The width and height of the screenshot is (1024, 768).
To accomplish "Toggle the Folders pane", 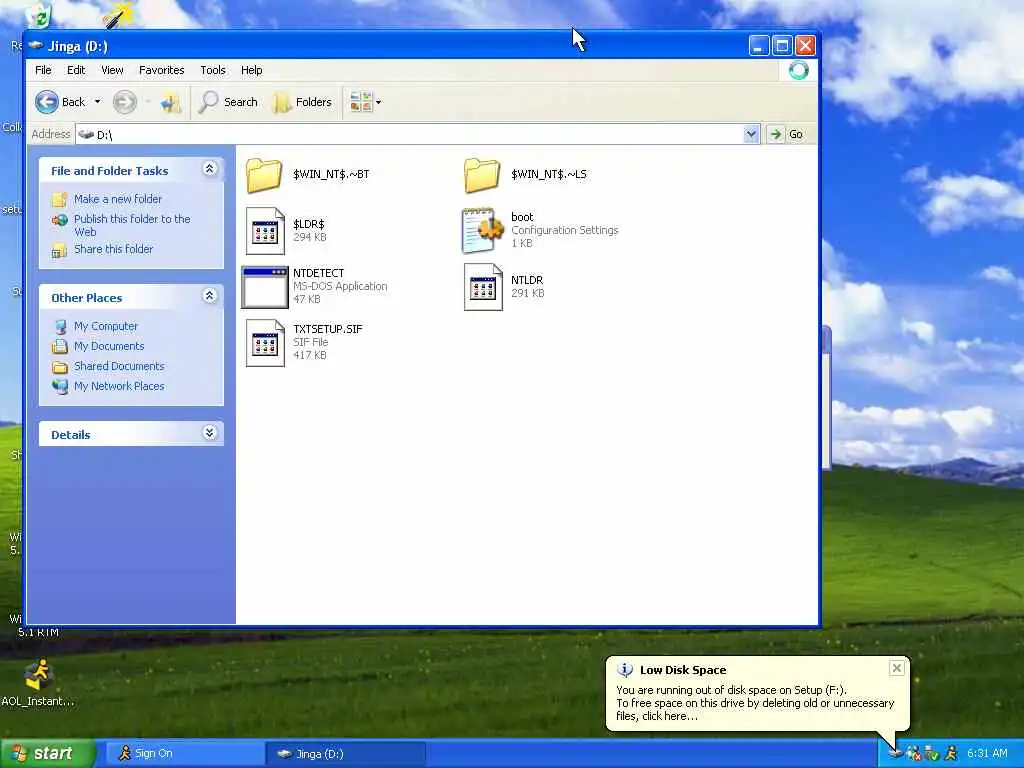I will [302, 102].
